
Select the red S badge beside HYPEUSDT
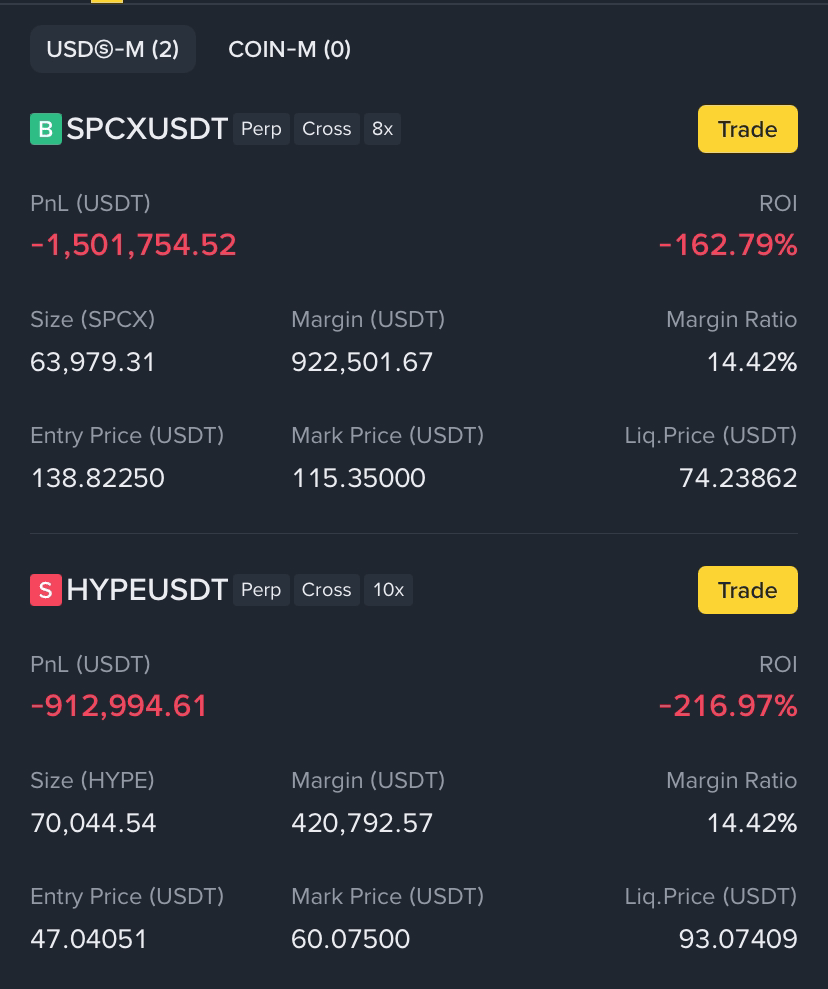(46, 590)
